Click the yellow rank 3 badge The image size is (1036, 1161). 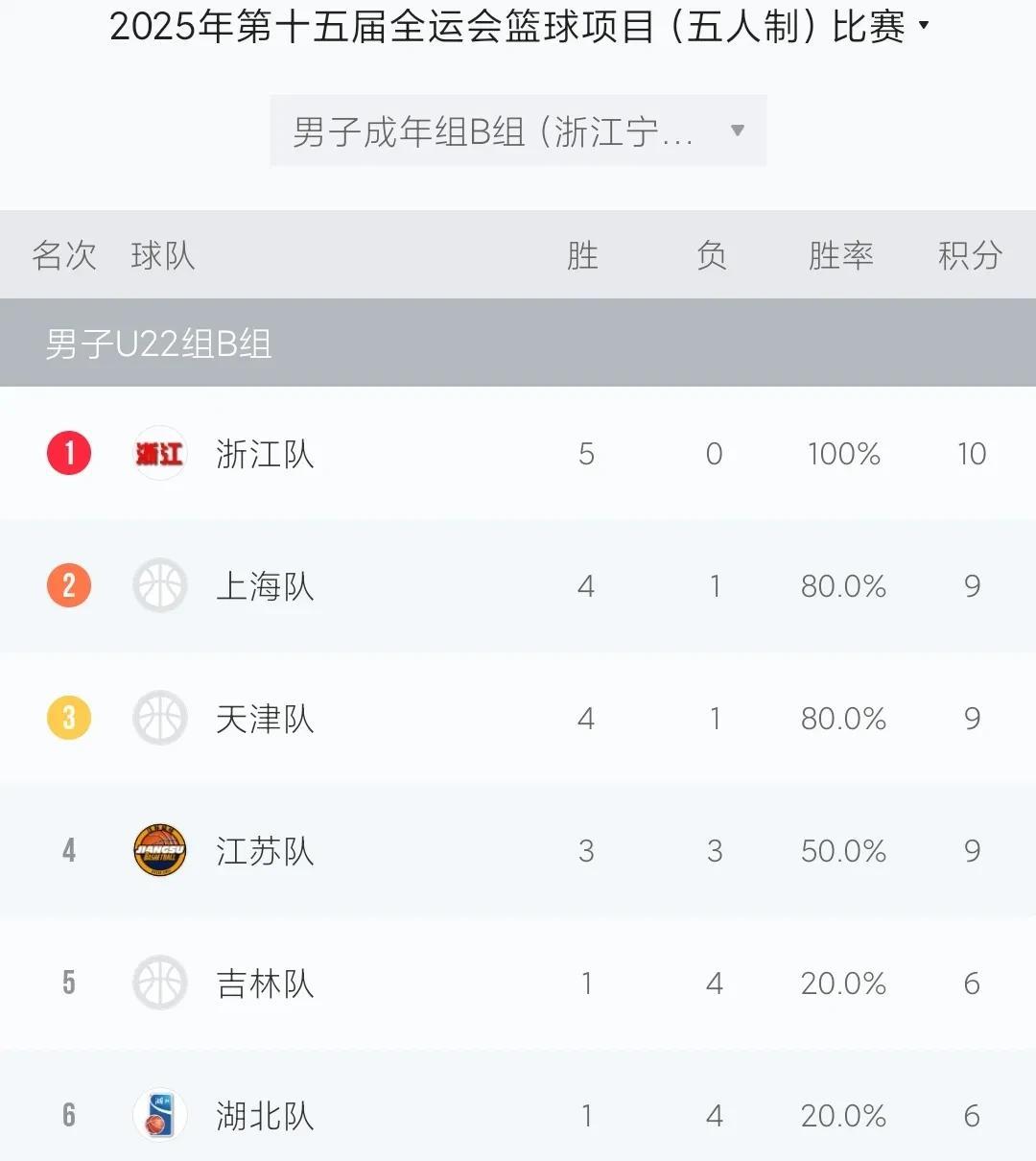coord(69,718)
